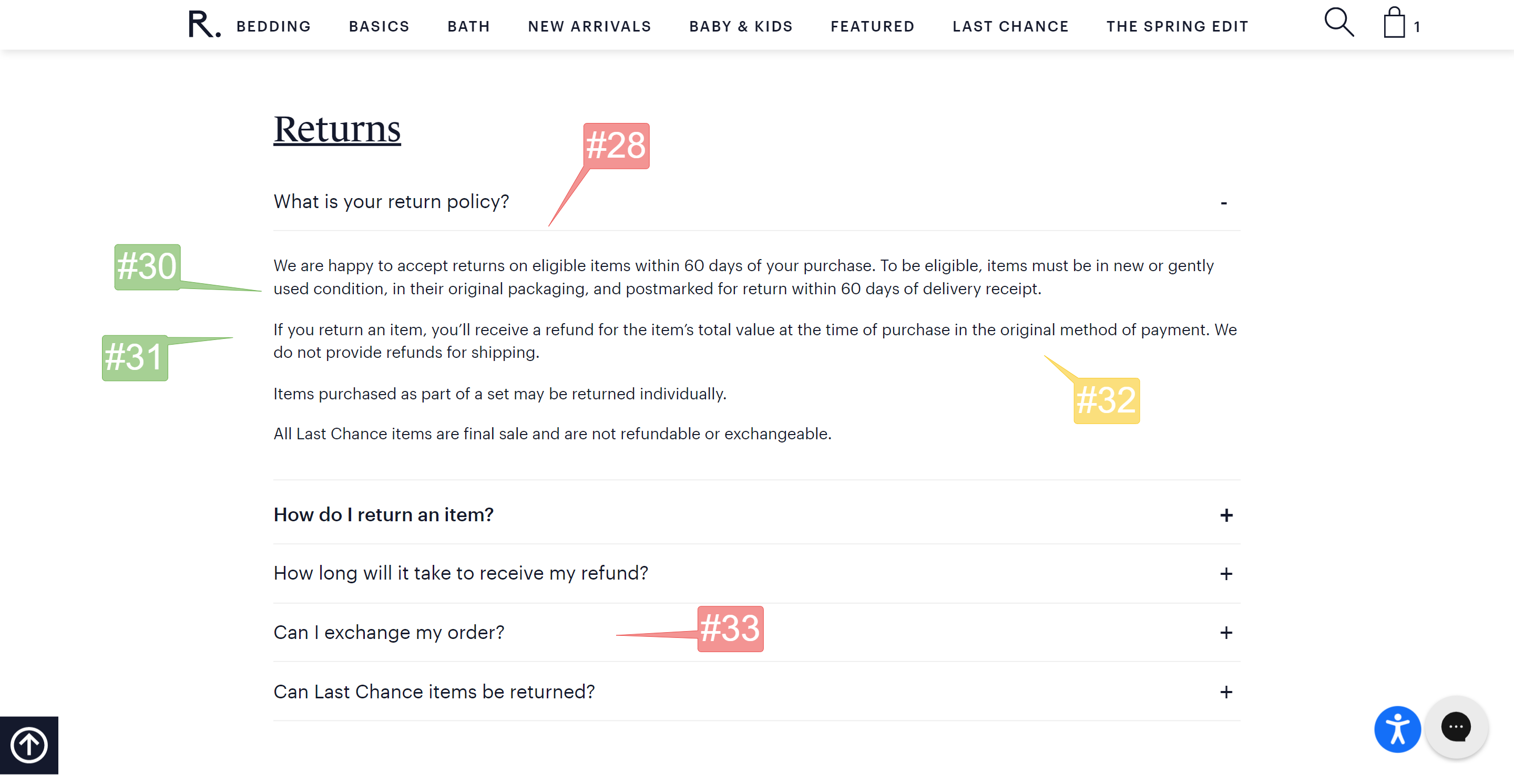
Task: Open the Featured menu
Action: click(x=872, y=26)
